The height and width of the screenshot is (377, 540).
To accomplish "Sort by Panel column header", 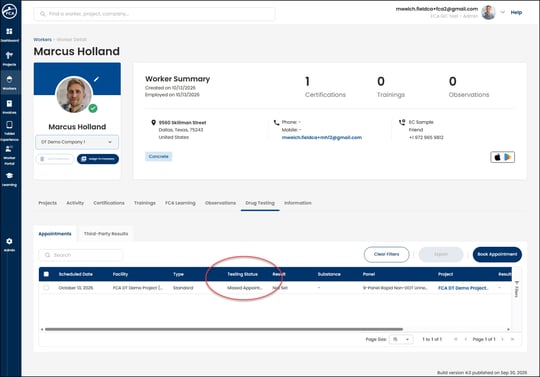I will coord(368,274).
